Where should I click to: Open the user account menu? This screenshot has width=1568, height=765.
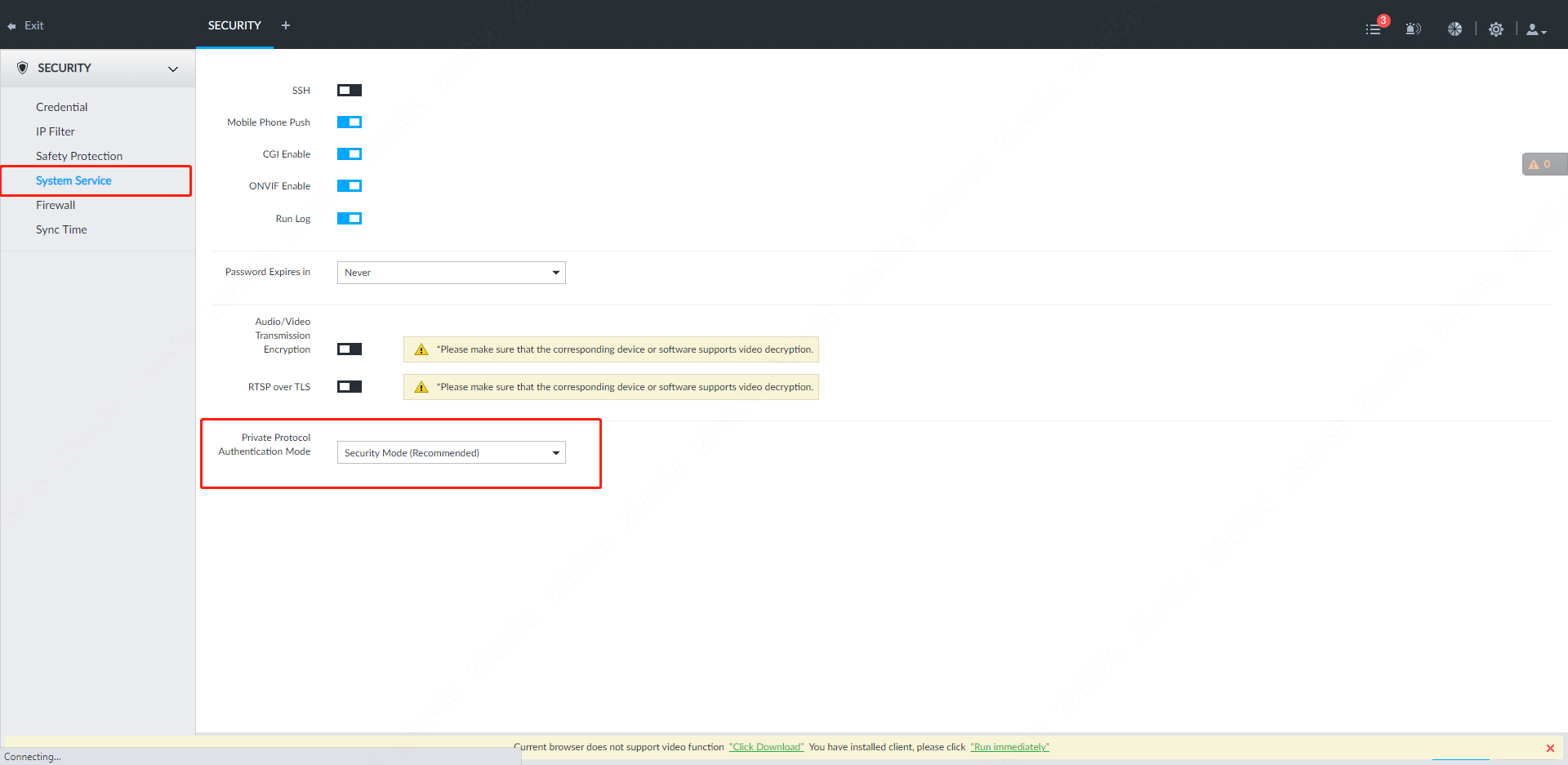click(1533, 28)
